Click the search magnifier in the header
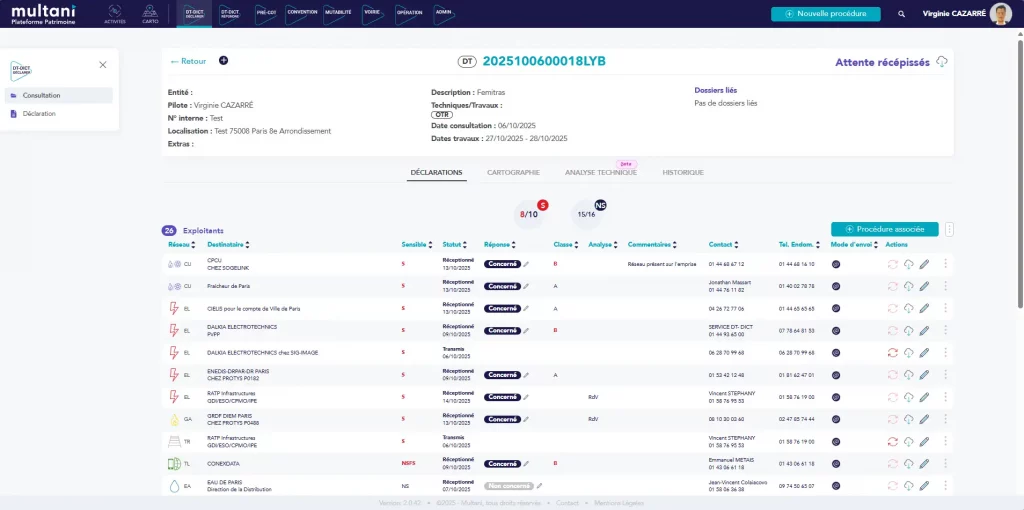This screenshot has height=510, width=1024. (902, 14)
